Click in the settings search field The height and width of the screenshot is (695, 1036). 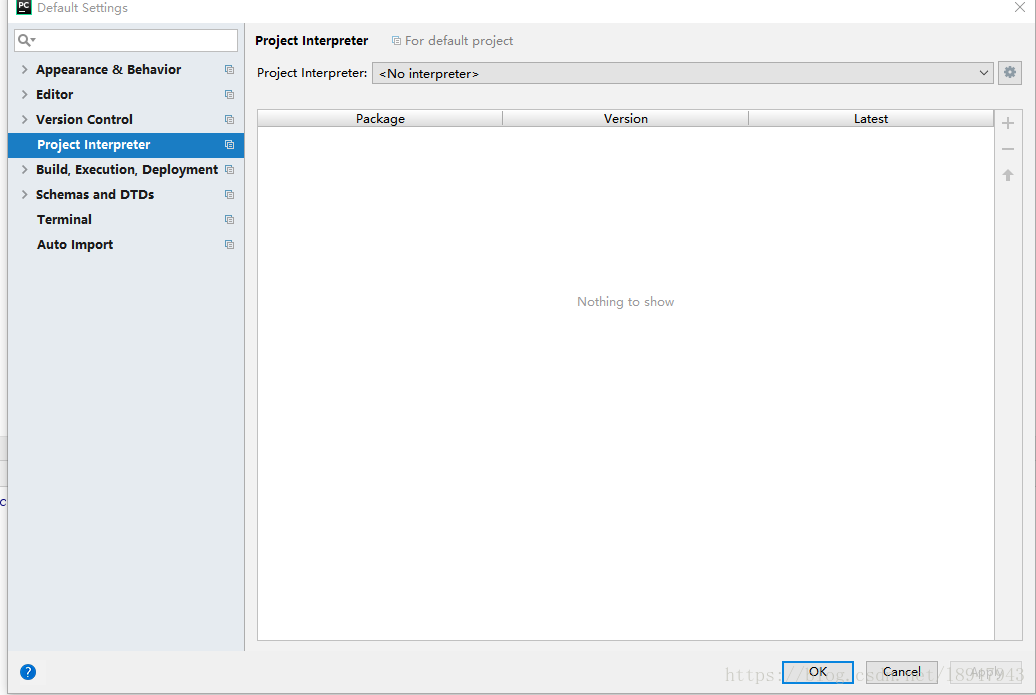point(135,41)
